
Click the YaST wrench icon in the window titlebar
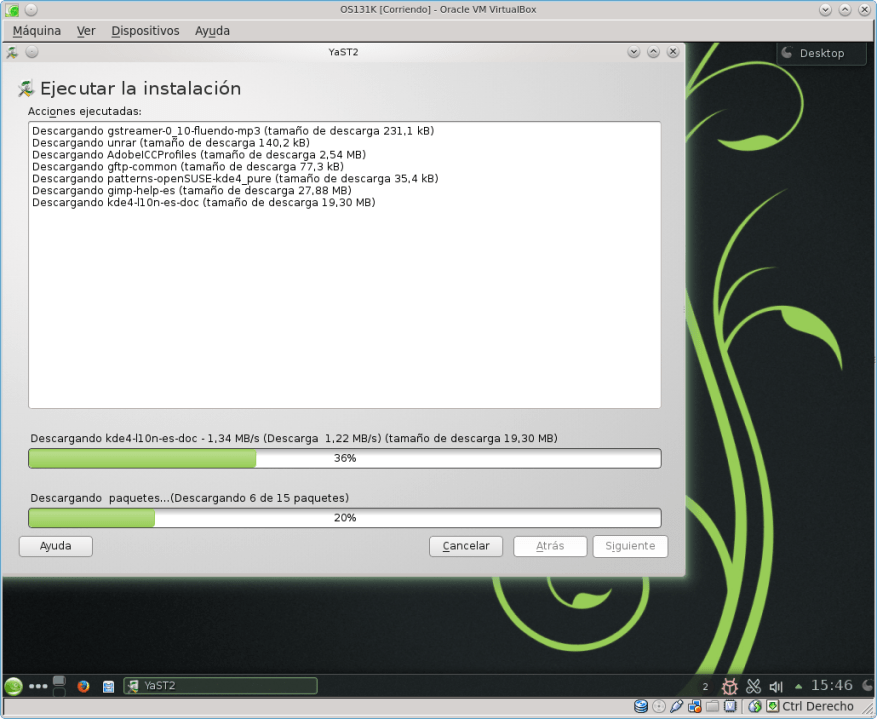(x=12, y=52)
